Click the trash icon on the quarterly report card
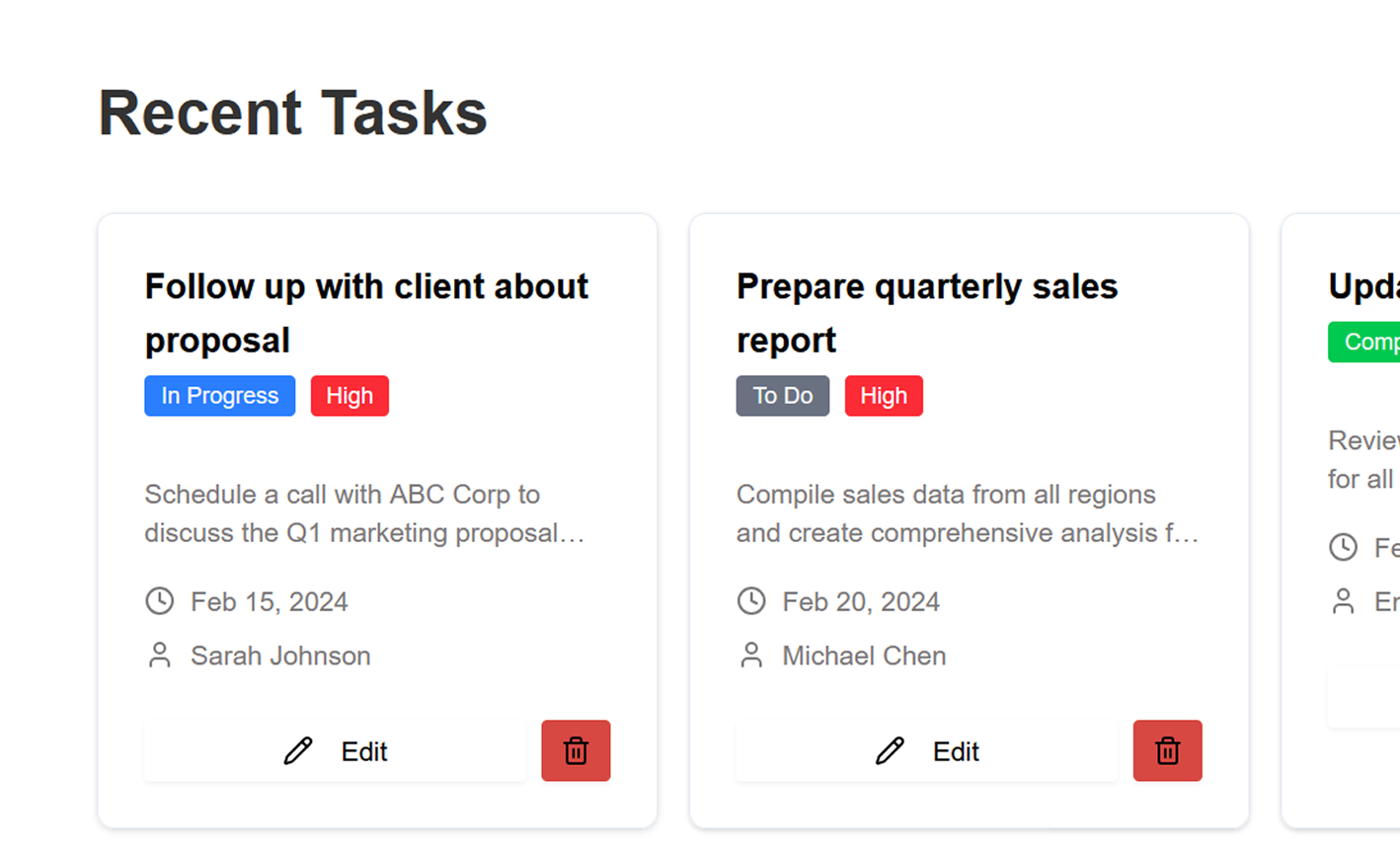 (x=1167, y=750)
